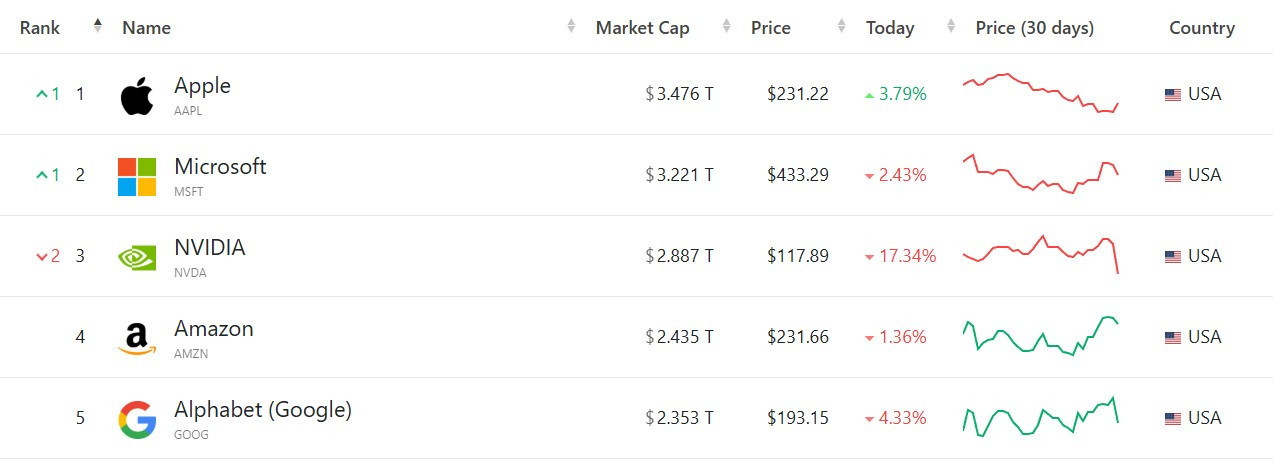Sort the table by the Rank column
The width and height of the screenshot is (1273, 462).
coord(40,28)
